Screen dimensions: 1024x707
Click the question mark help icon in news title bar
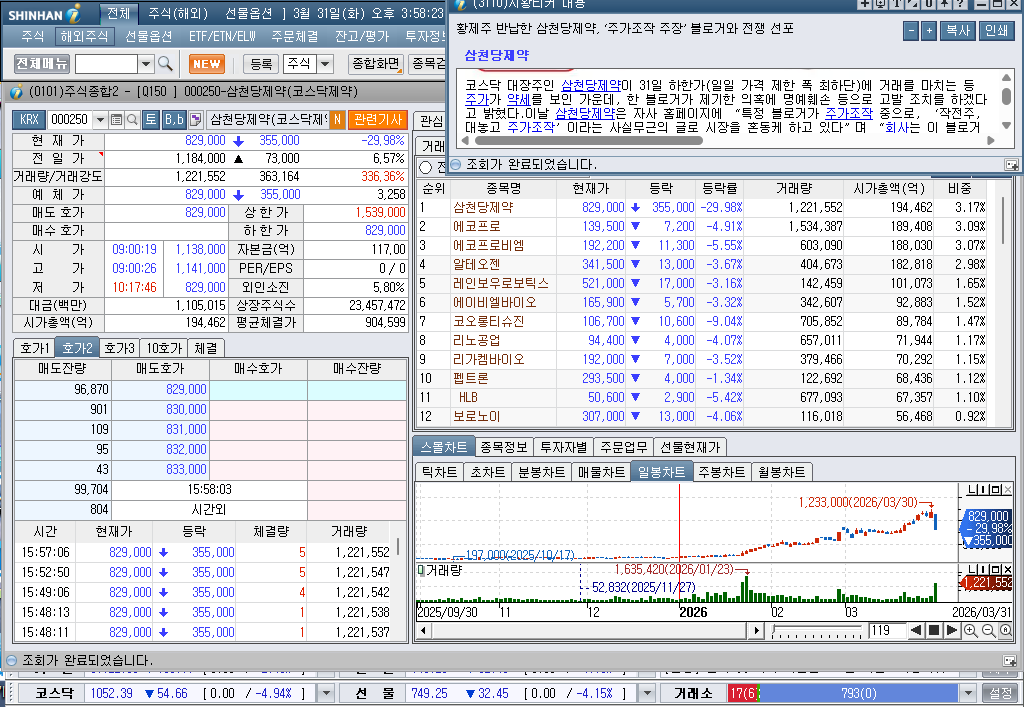[x=960, y=4]
